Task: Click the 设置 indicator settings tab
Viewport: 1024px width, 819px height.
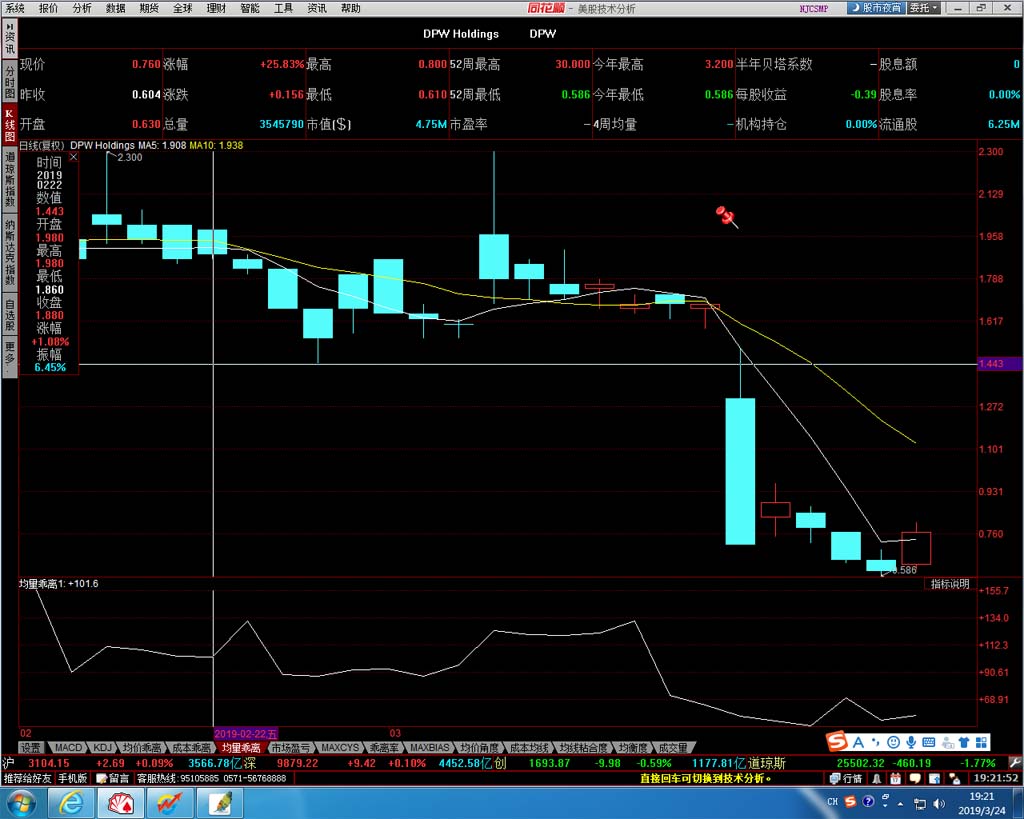Action: click(x=30, y=747)
